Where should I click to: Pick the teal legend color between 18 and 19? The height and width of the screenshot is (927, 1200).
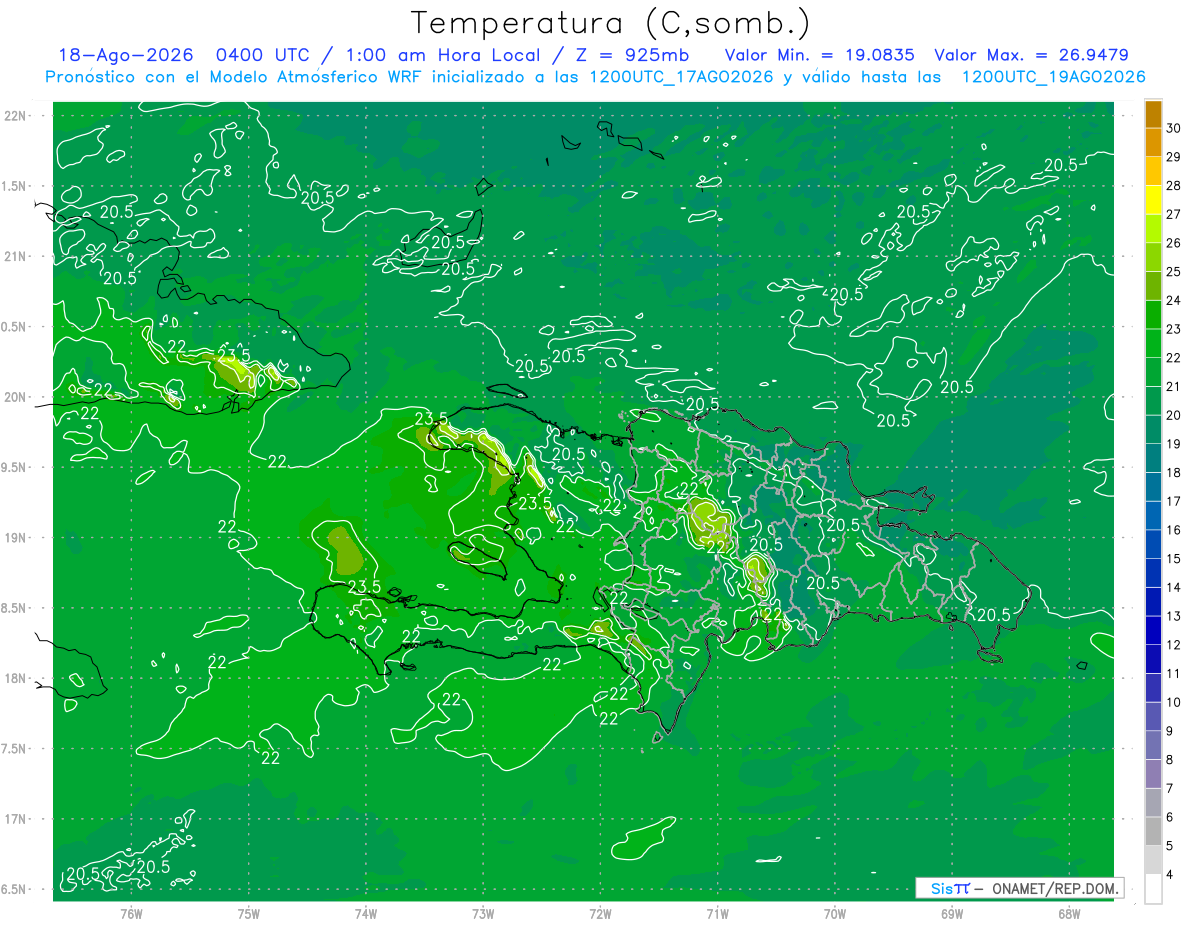pos(1153,458)
